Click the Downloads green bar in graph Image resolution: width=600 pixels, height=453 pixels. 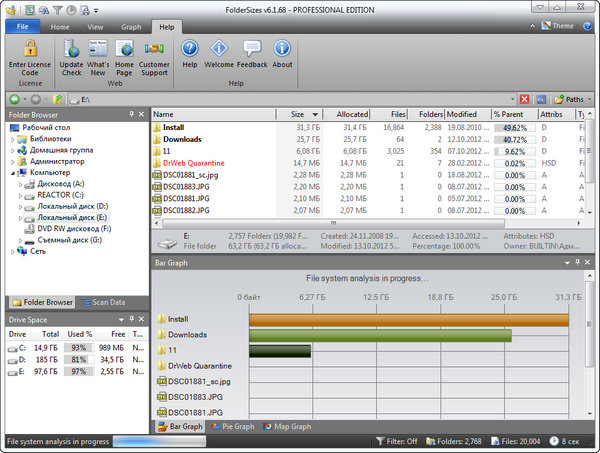[x=380, y=335]
